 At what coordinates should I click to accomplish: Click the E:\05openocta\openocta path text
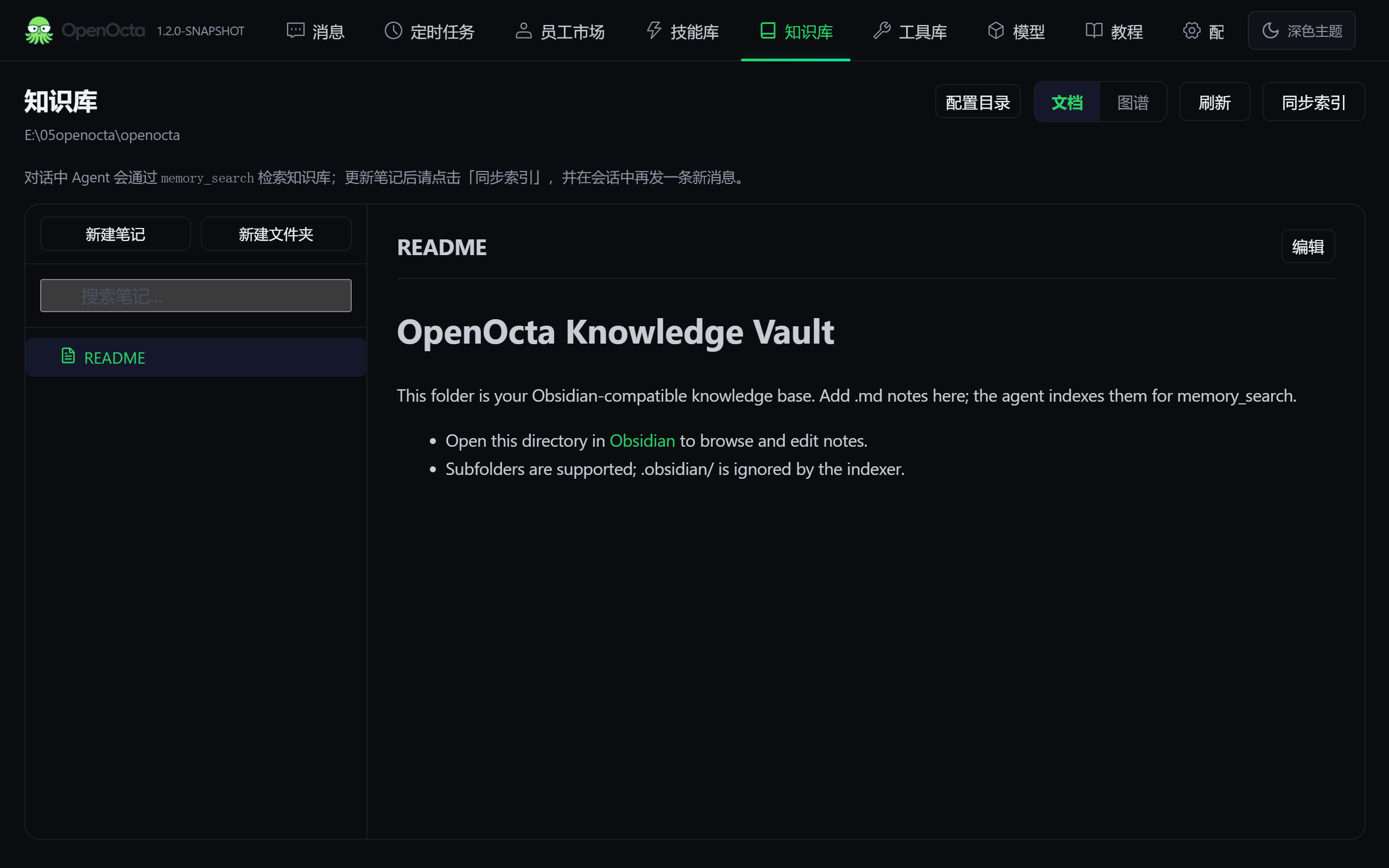point(102,135)
